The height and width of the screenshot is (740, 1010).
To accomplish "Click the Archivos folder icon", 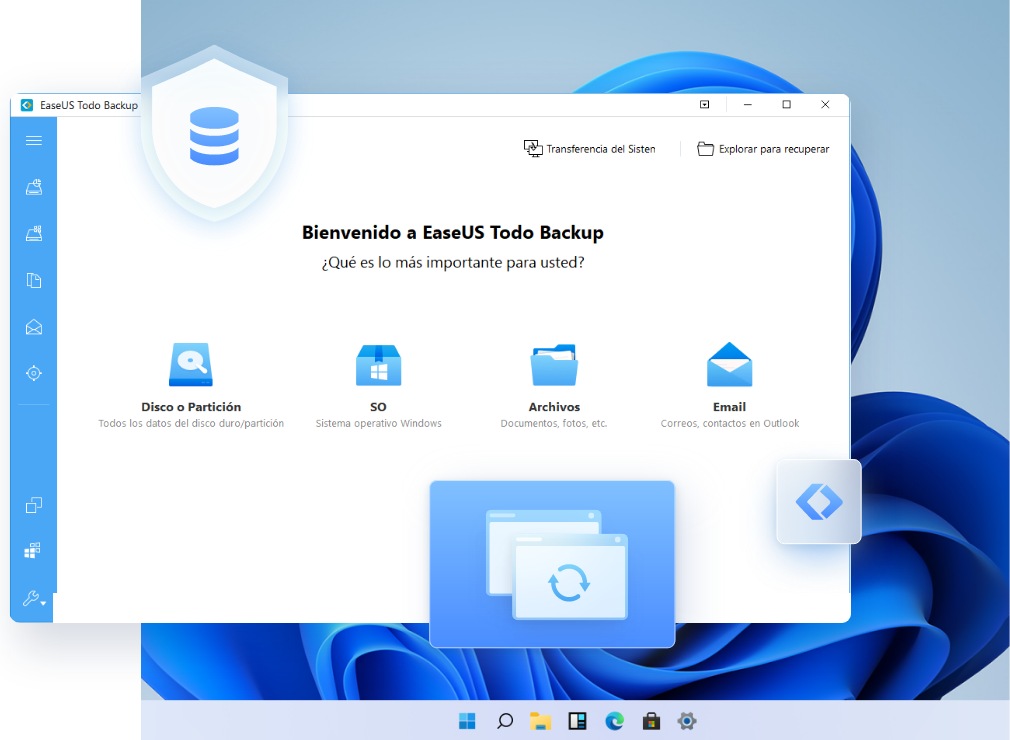I will (x=554, y=365).
